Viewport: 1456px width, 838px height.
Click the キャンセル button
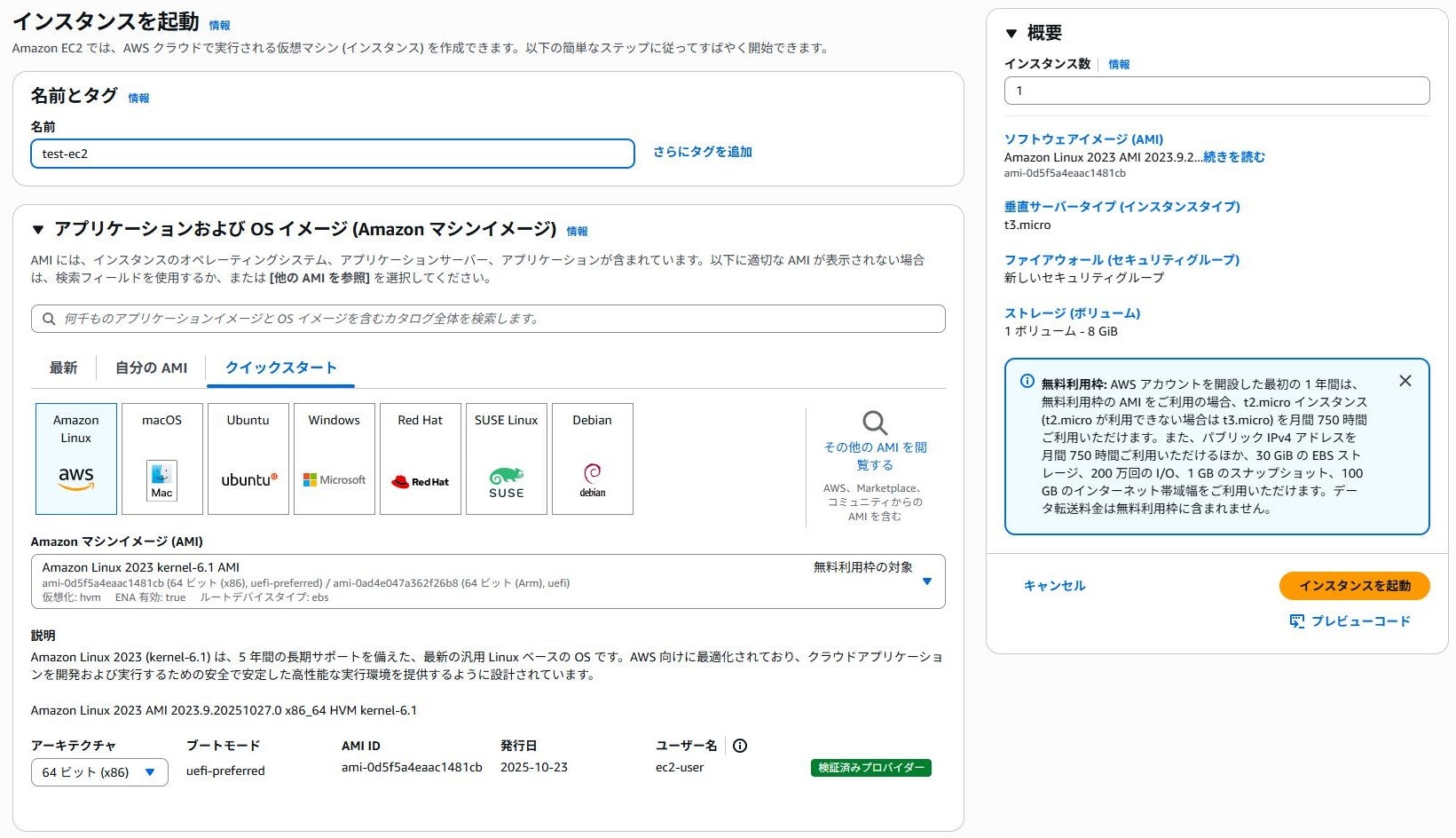[x=1055, y=586]
